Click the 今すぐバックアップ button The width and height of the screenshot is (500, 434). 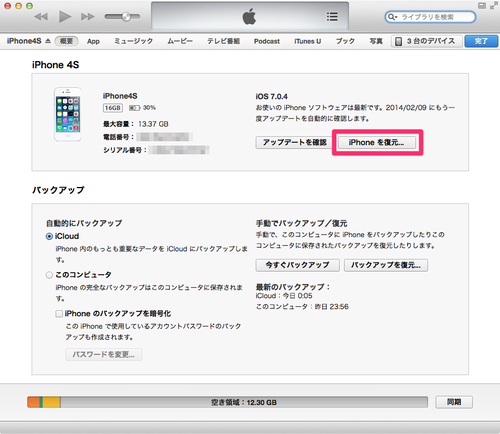click(x=298, y=265)
